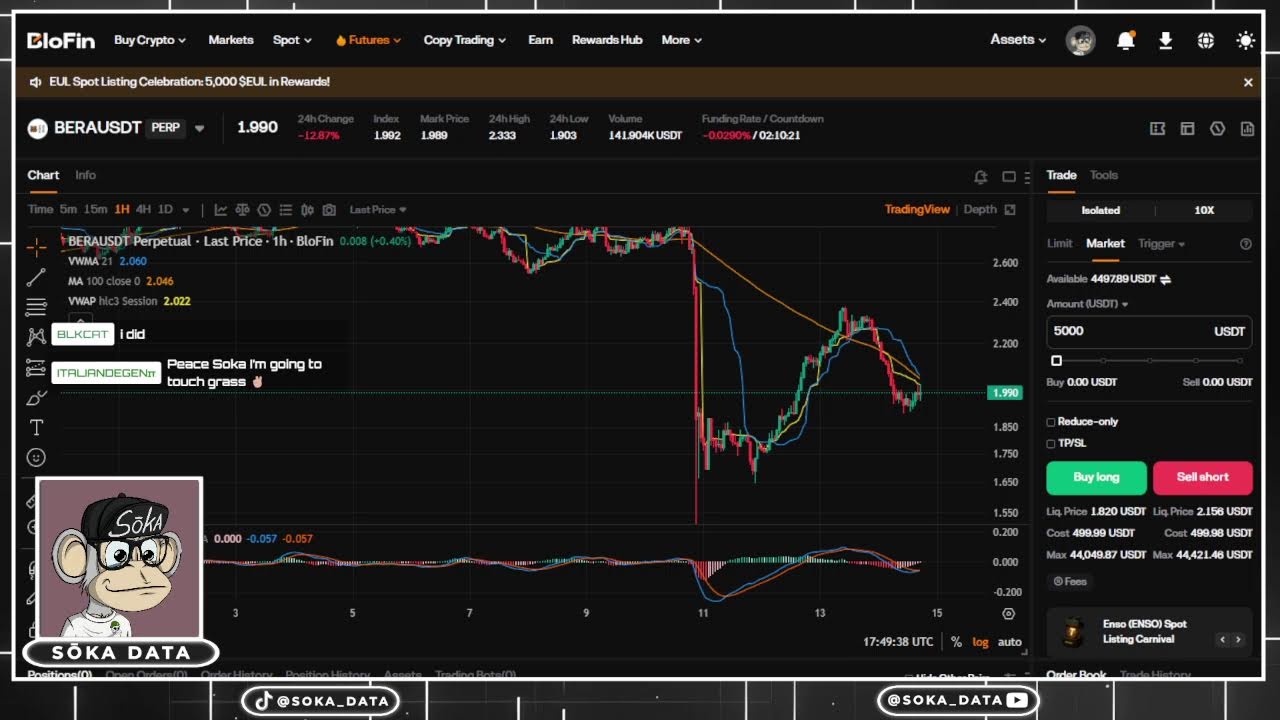Select the crosshair cursor tool
This screenshot has height=720, width=1280.
point(36,247)
